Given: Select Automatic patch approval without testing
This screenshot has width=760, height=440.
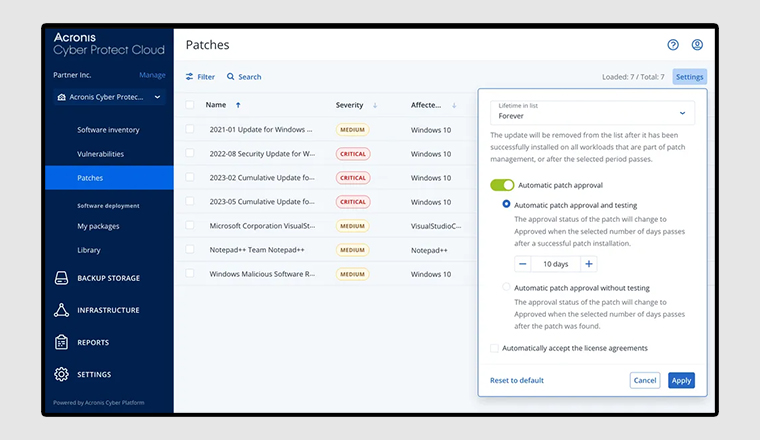Looking at the screenshot, I should [x=506, y=287].
